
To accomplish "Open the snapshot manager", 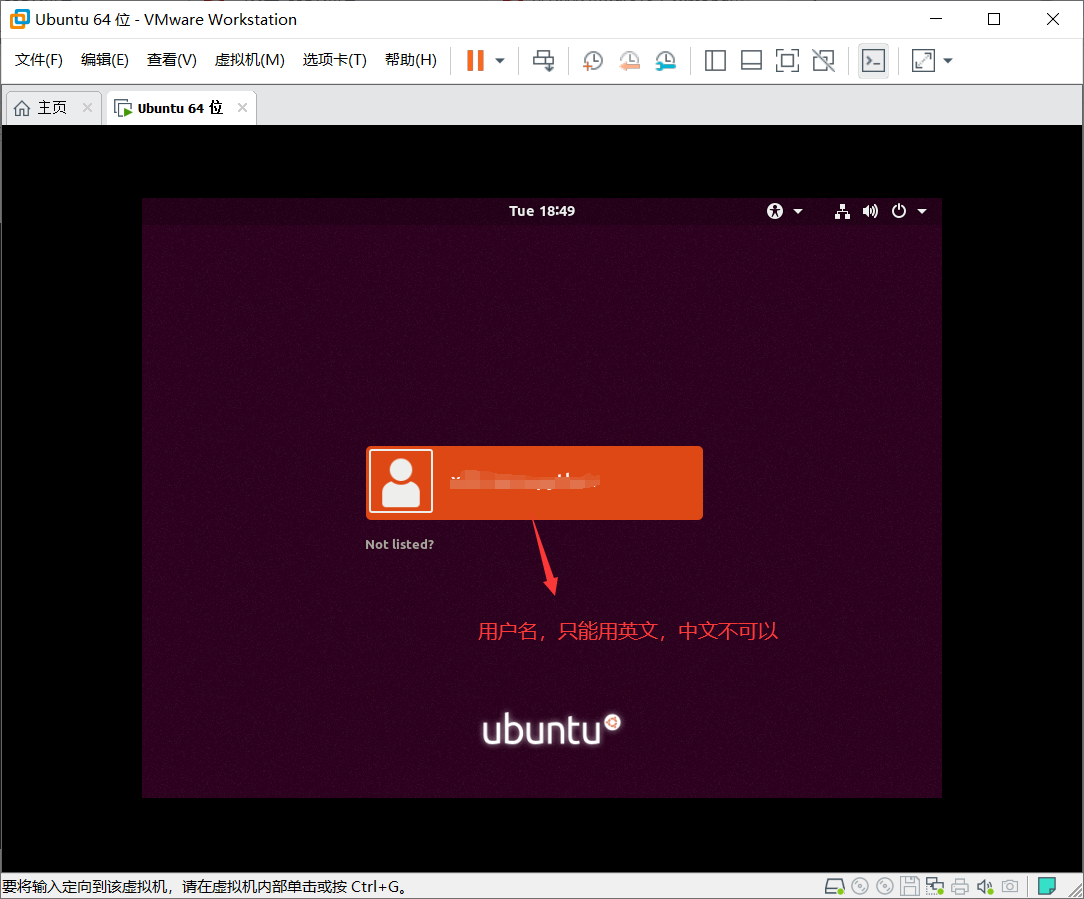I will click(665, 61).
